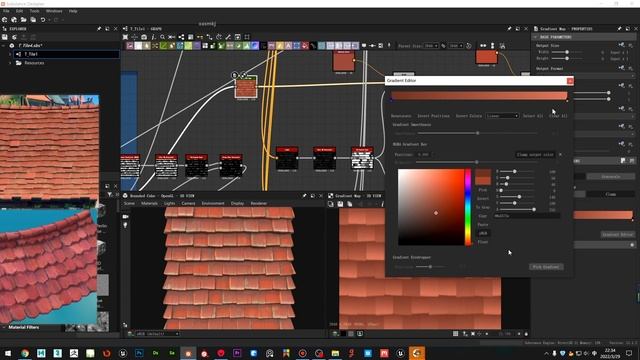Pin the Properties panel
This screenshot has height=360, width=640.
click(x=619, y=29)
